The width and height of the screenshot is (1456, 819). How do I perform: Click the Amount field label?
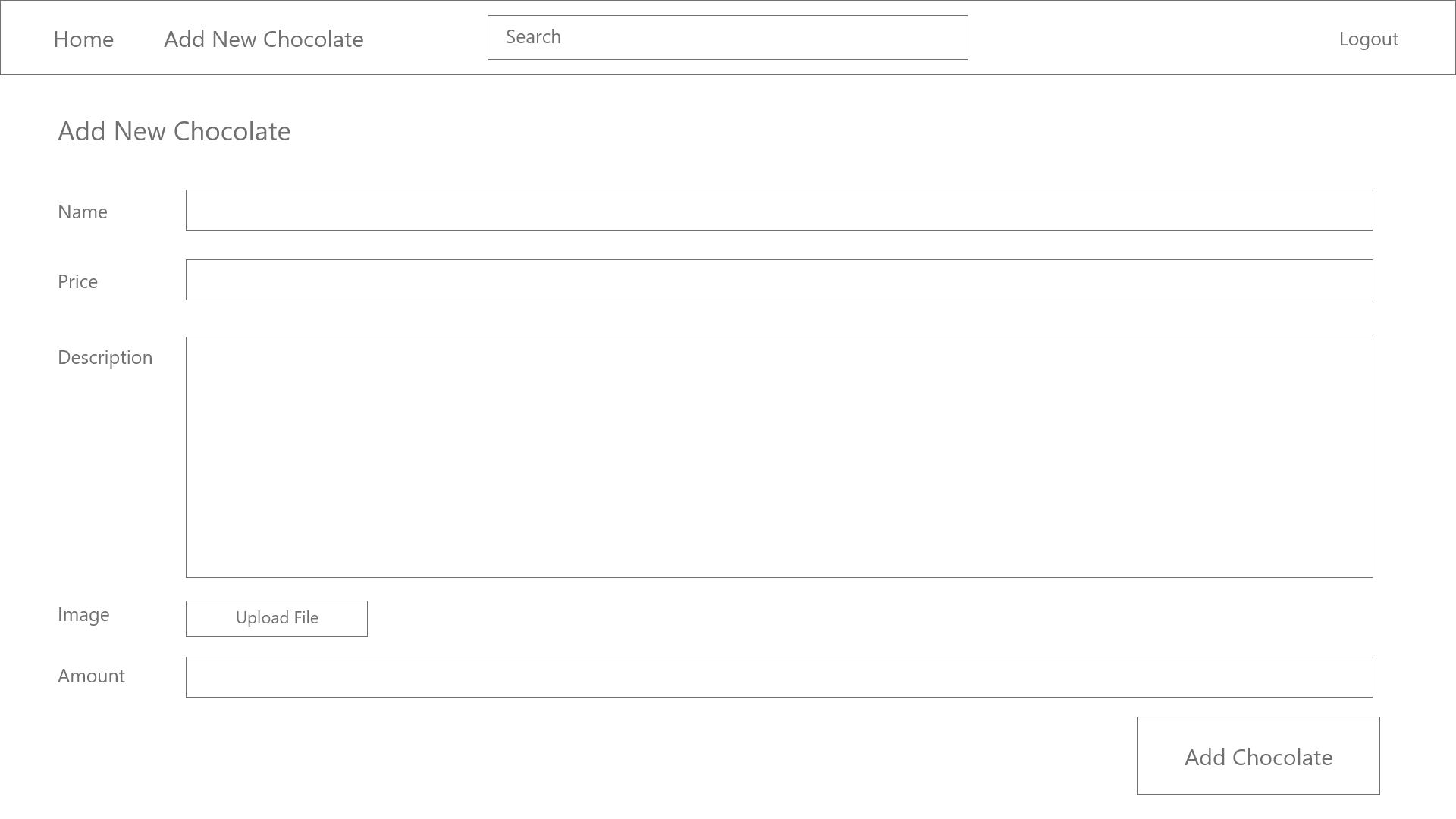click(91, 676)
